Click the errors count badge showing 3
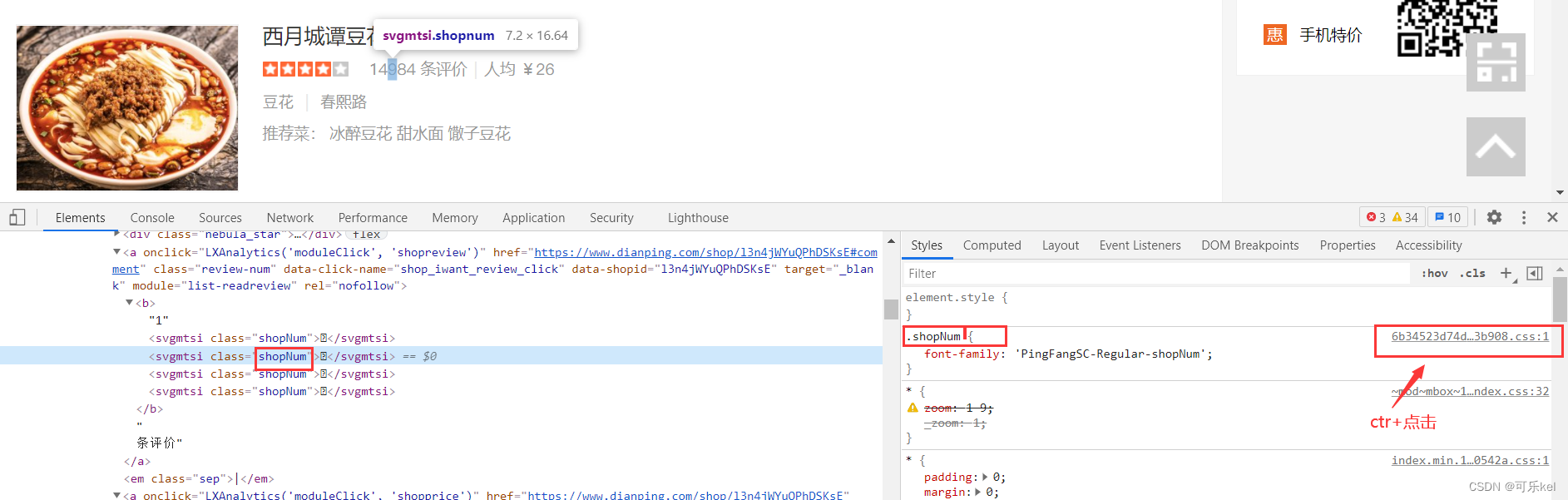This screenshot has width=1568, height=500. point(1376,217)
